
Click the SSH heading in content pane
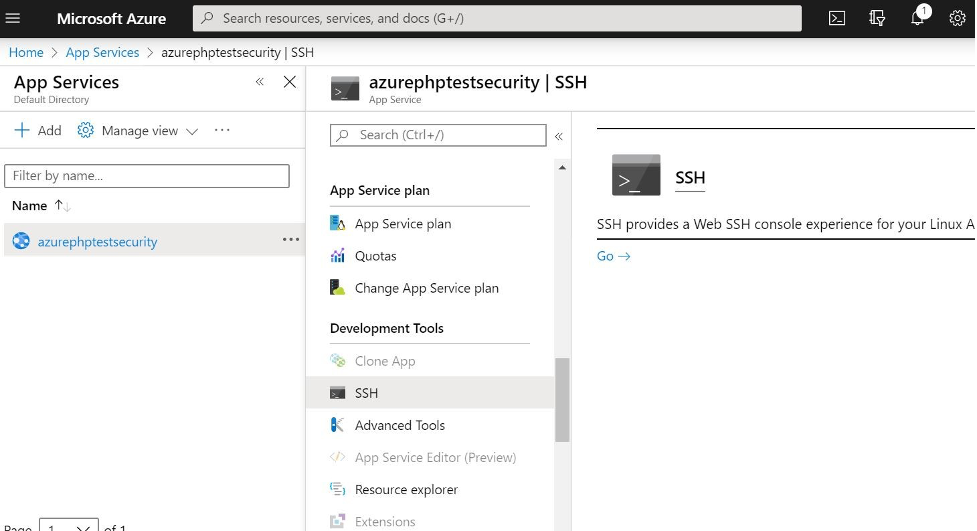point(690,178)
